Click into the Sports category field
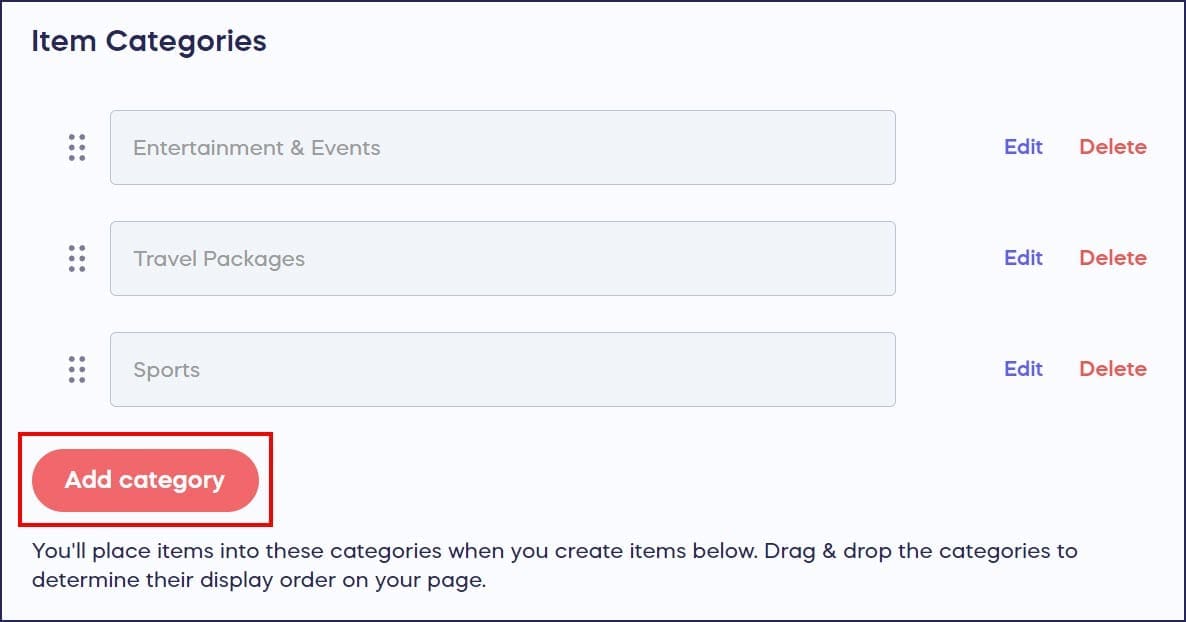This screenshot has width=1186, height=622. tap(600, 370)
